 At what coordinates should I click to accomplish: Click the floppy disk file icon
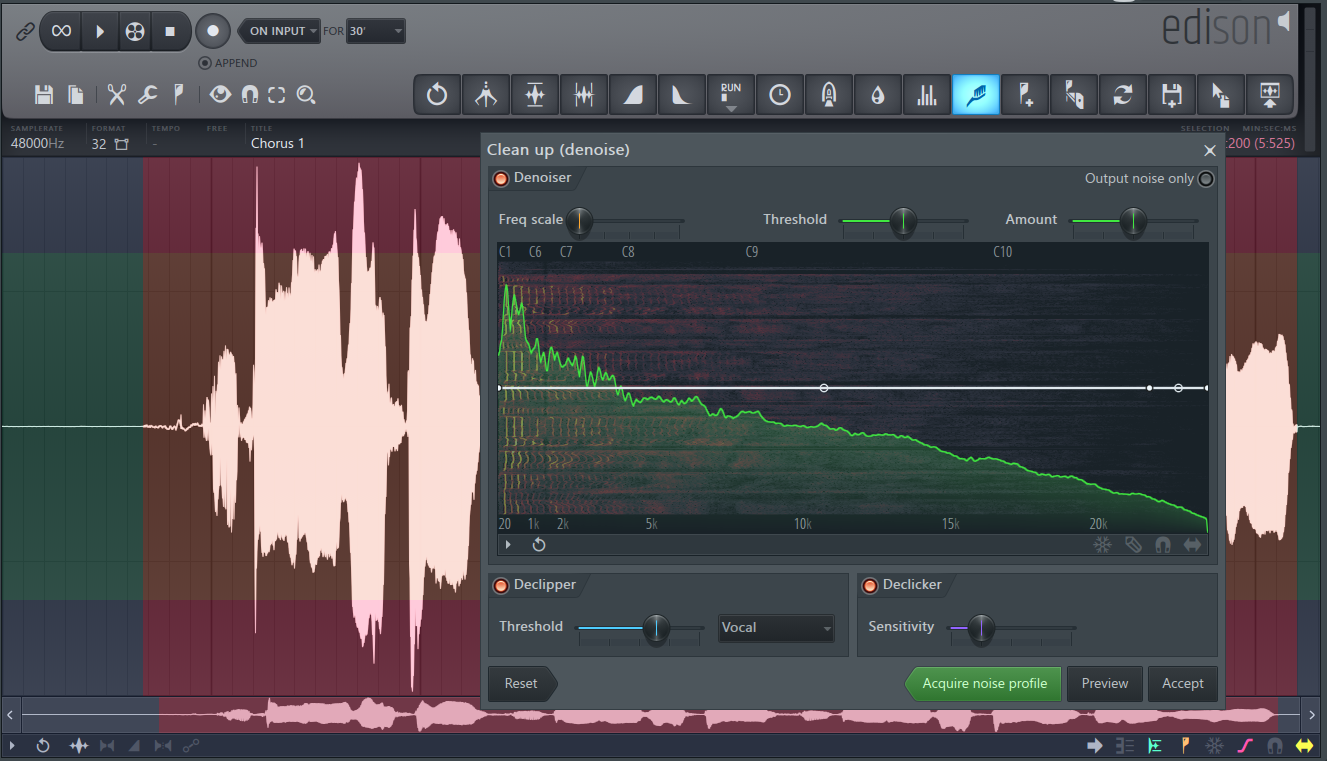tap(44, 95)
